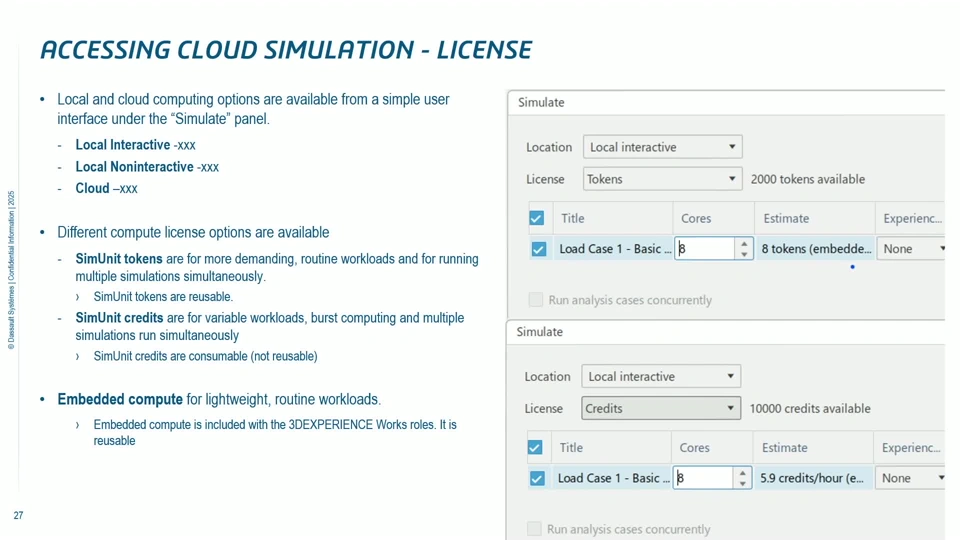The image size is (960, 540).
Task: Click the '8 tokens (embedde...' estimate cell
Action: [816, 249]
